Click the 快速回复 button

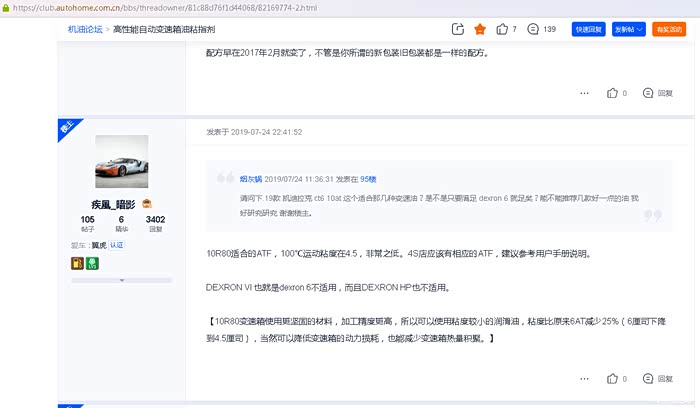(x=588, y=30)
